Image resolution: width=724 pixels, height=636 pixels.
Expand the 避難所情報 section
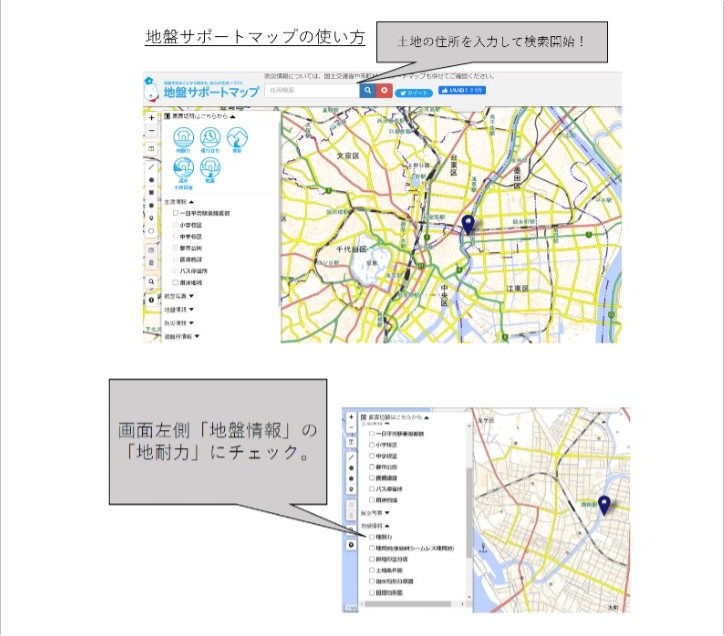pos(182,336)
